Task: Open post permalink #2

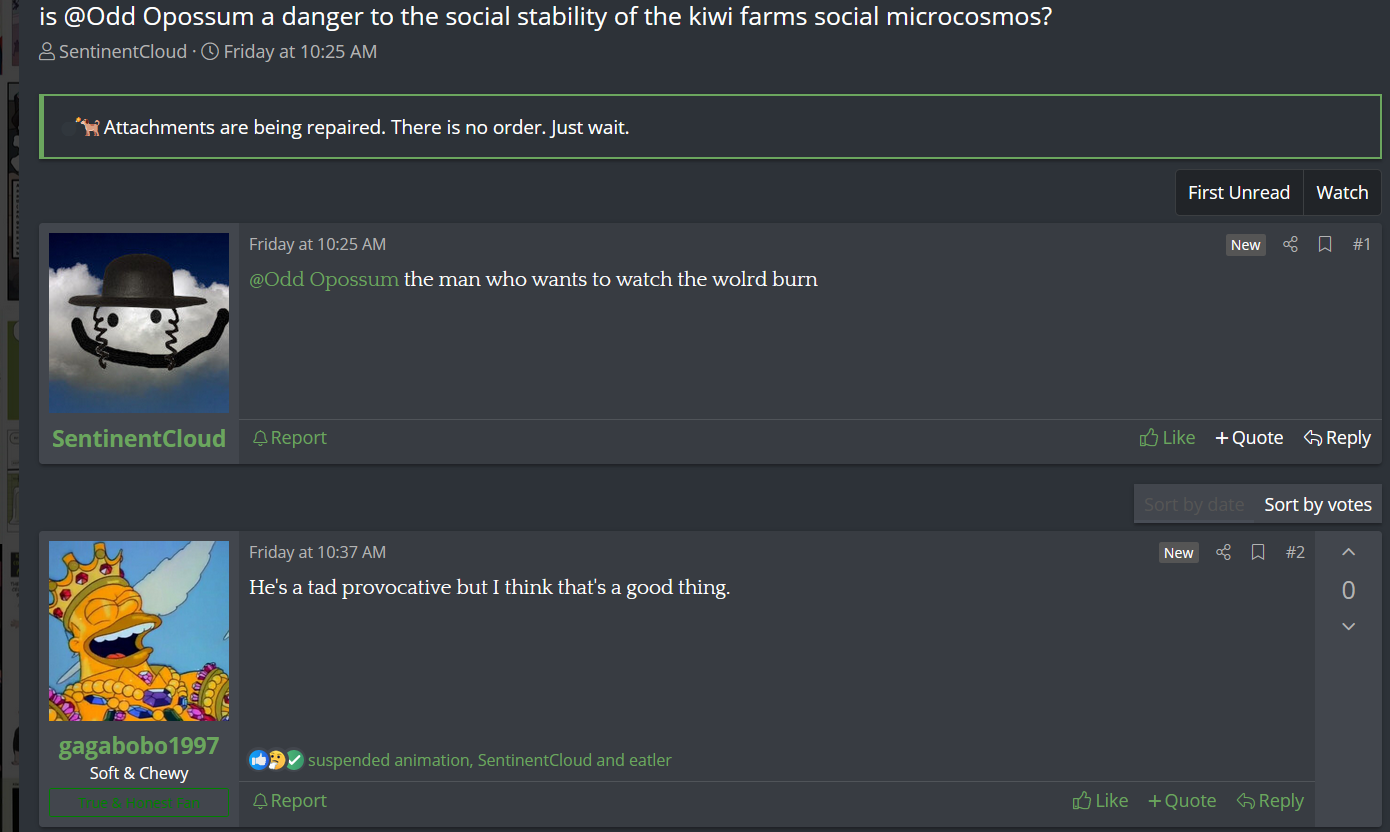Action: [1295, 553]
